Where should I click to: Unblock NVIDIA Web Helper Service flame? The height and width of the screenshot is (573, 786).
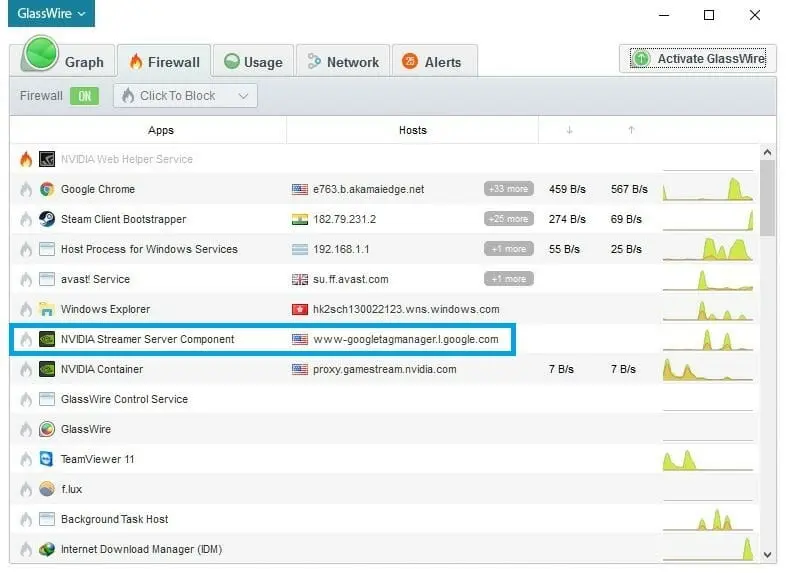pyautogui.click(x=26, y=159)
